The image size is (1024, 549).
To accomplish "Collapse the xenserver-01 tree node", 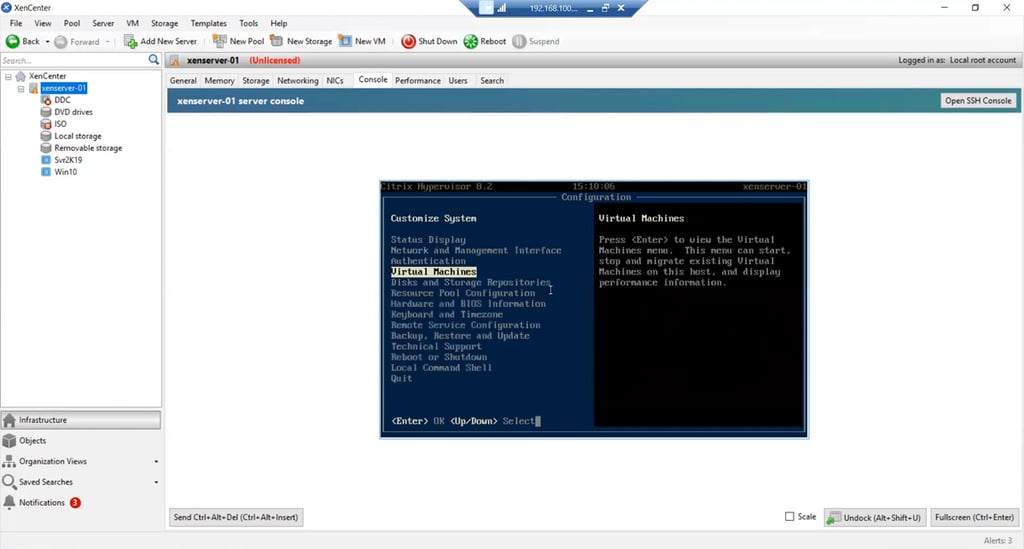I will tap(21, 88).
